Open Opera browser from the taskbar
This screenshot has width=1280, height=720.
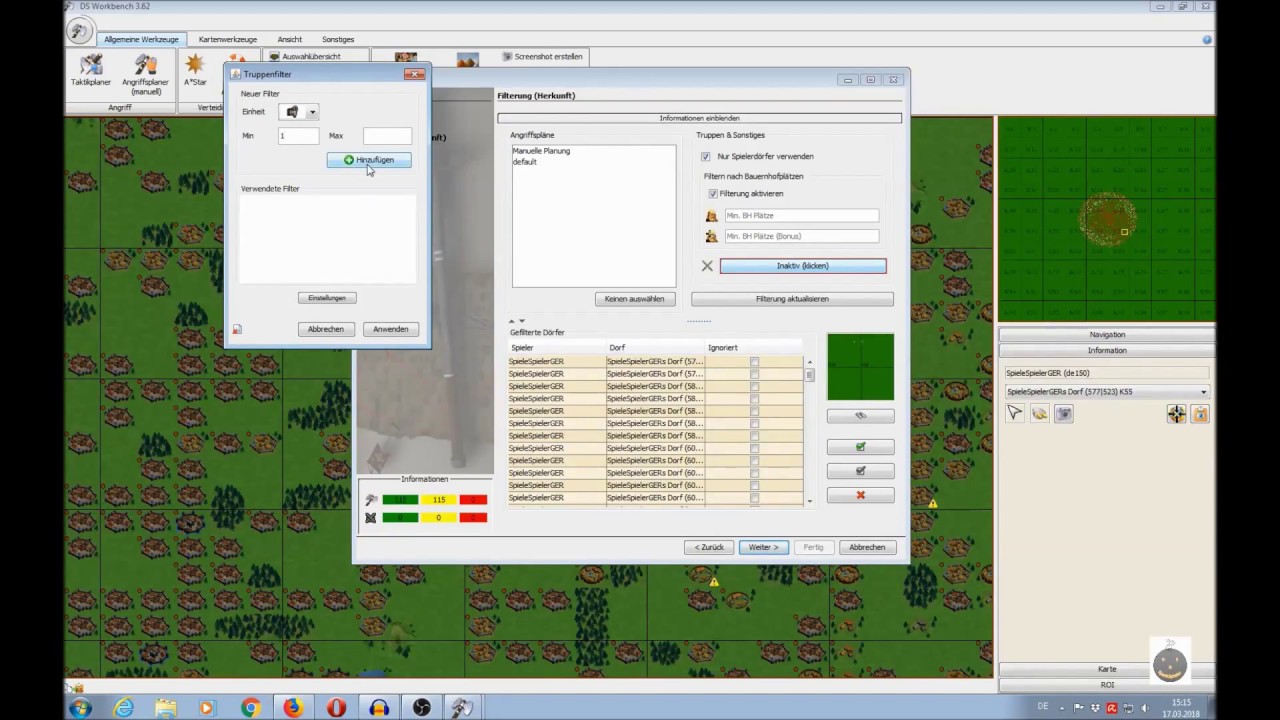pyautogui.click(x=336, y=708)
